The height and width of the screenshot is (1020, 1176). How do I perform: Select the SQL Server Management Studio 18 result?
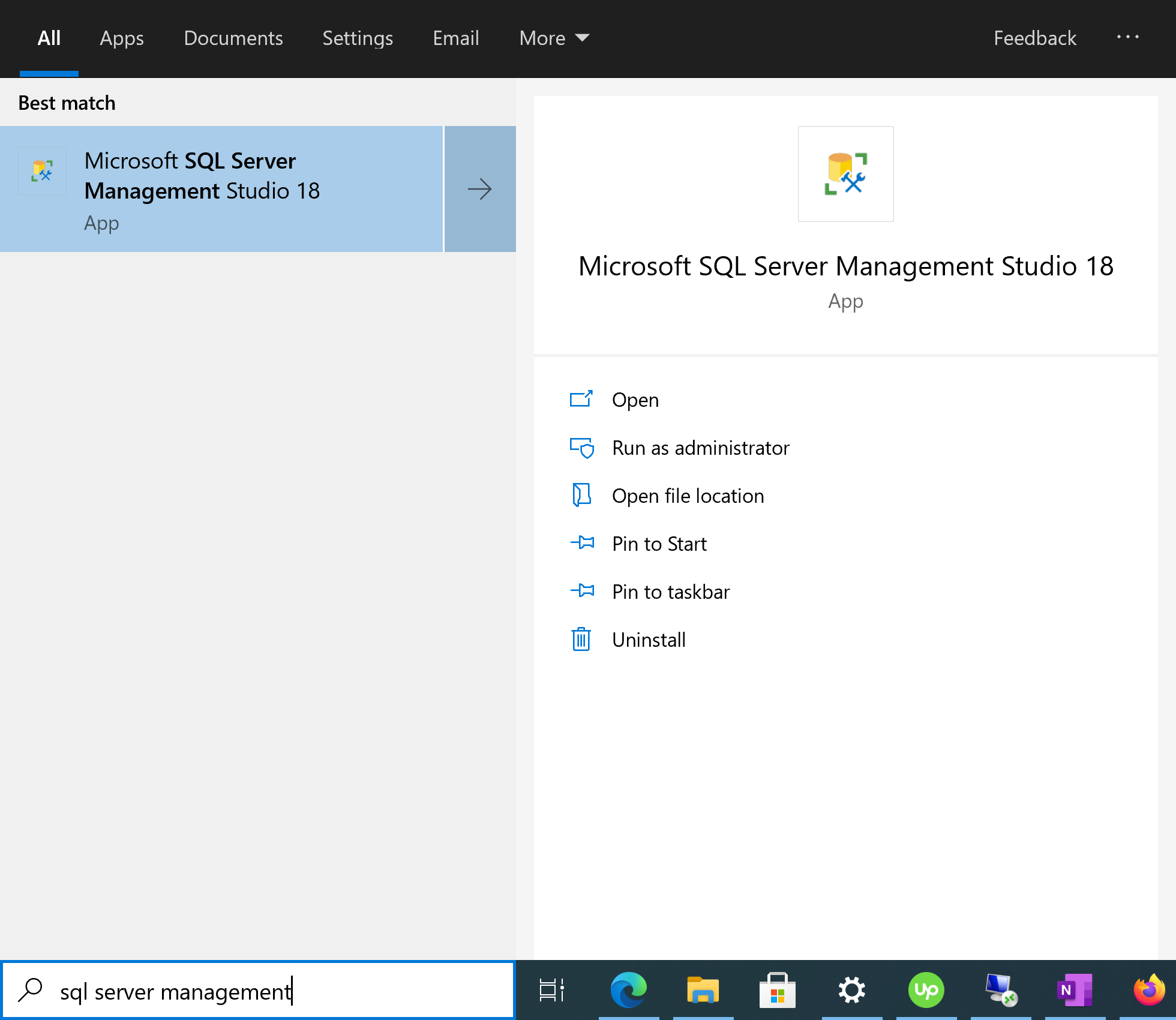tap(222, 189)
